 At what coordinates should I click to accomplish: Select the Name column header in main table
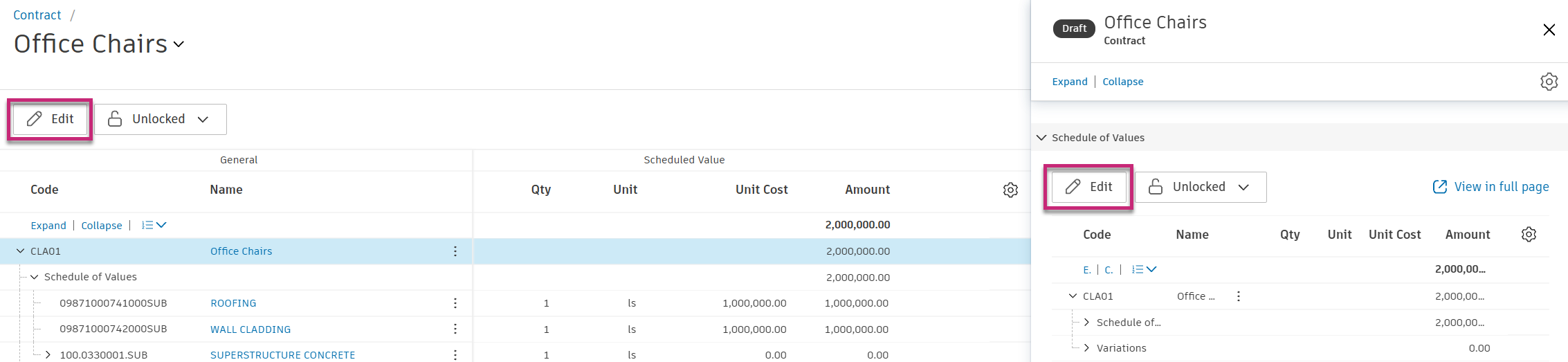[x=226, y=190]
